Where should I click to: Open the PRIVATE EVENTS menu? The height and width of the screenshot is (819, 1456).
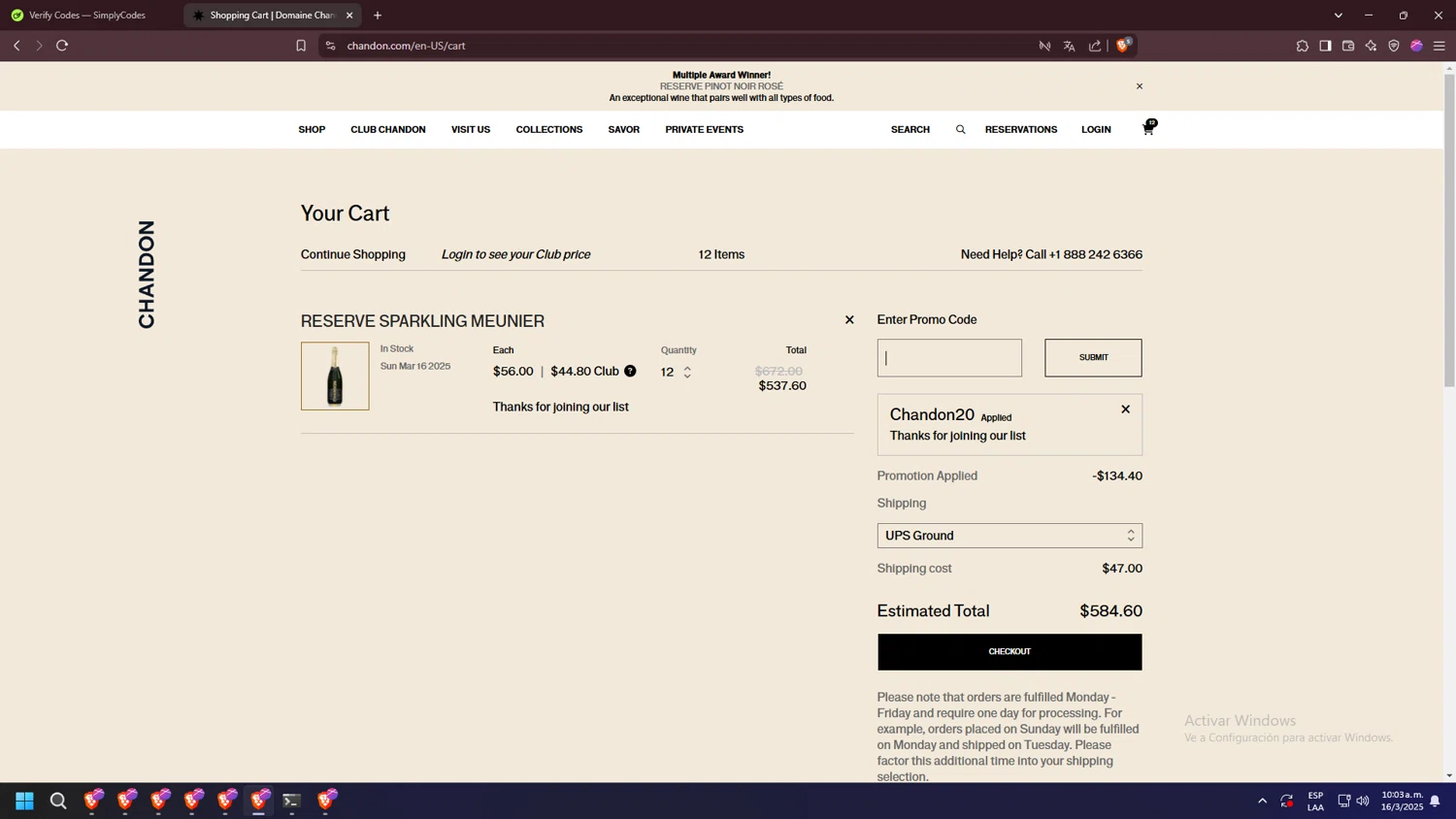(705, 129)
